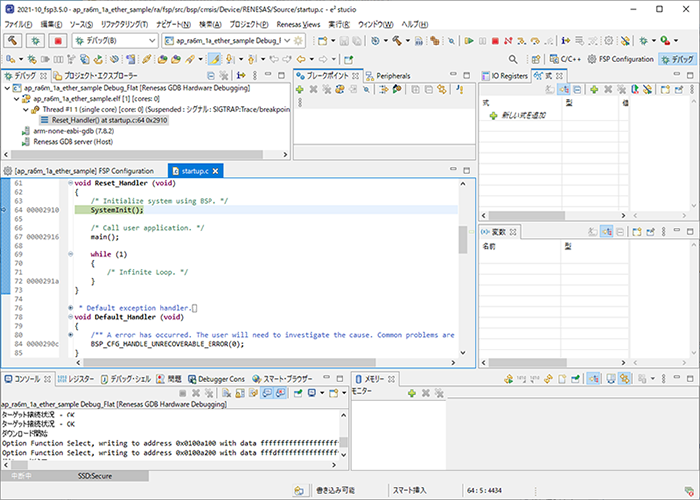Viewport: 700px width, 500px height.
Task: Click 新しい式を追加 in Expressions view
Action: (x=523, y=115)
